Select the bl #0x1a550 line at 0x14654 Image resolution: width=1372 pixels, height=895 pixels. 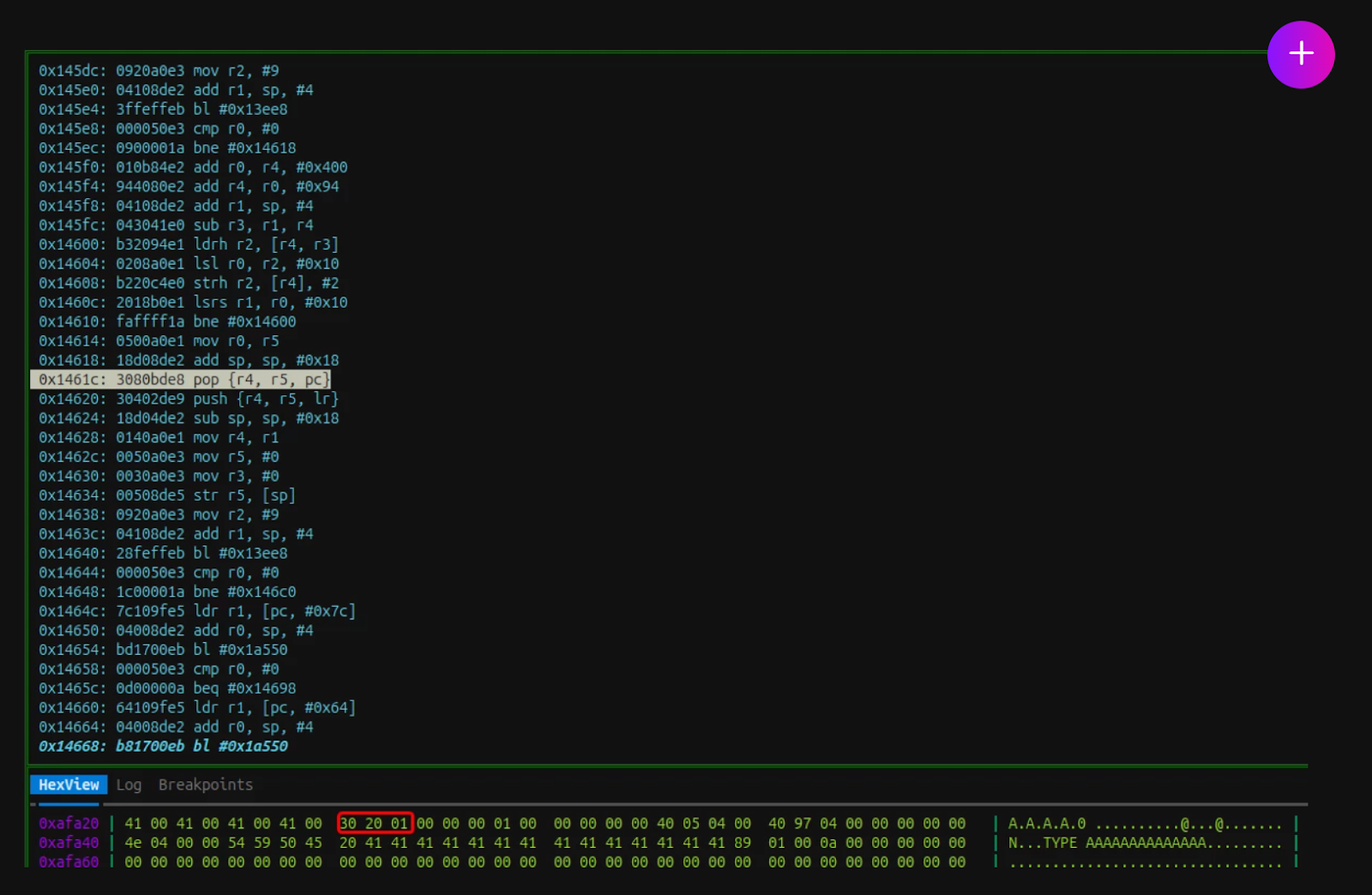[163, 650]
